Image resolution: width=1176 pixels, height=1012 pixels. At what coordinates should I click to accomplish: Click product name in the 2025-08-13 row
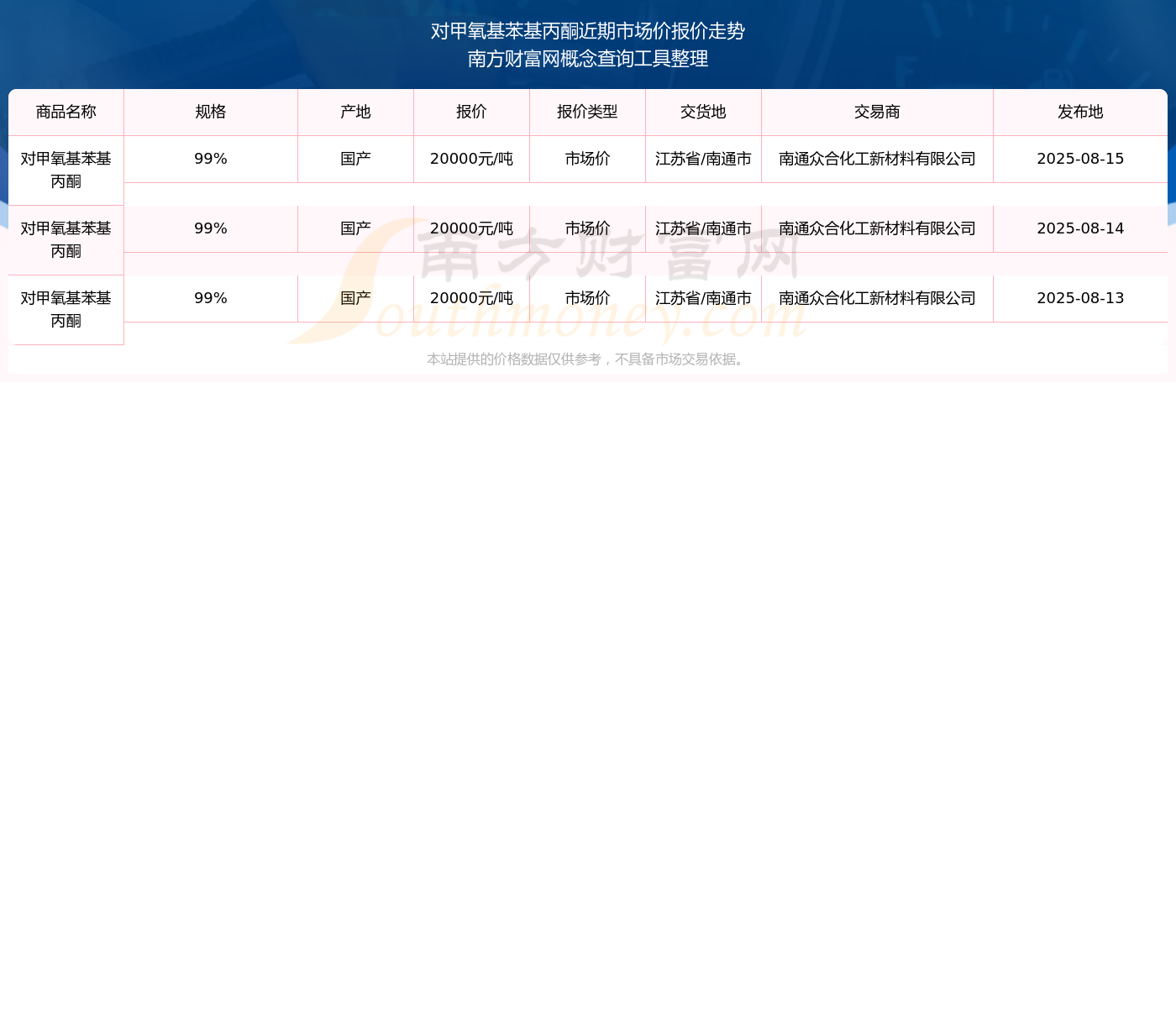[66, 309]
